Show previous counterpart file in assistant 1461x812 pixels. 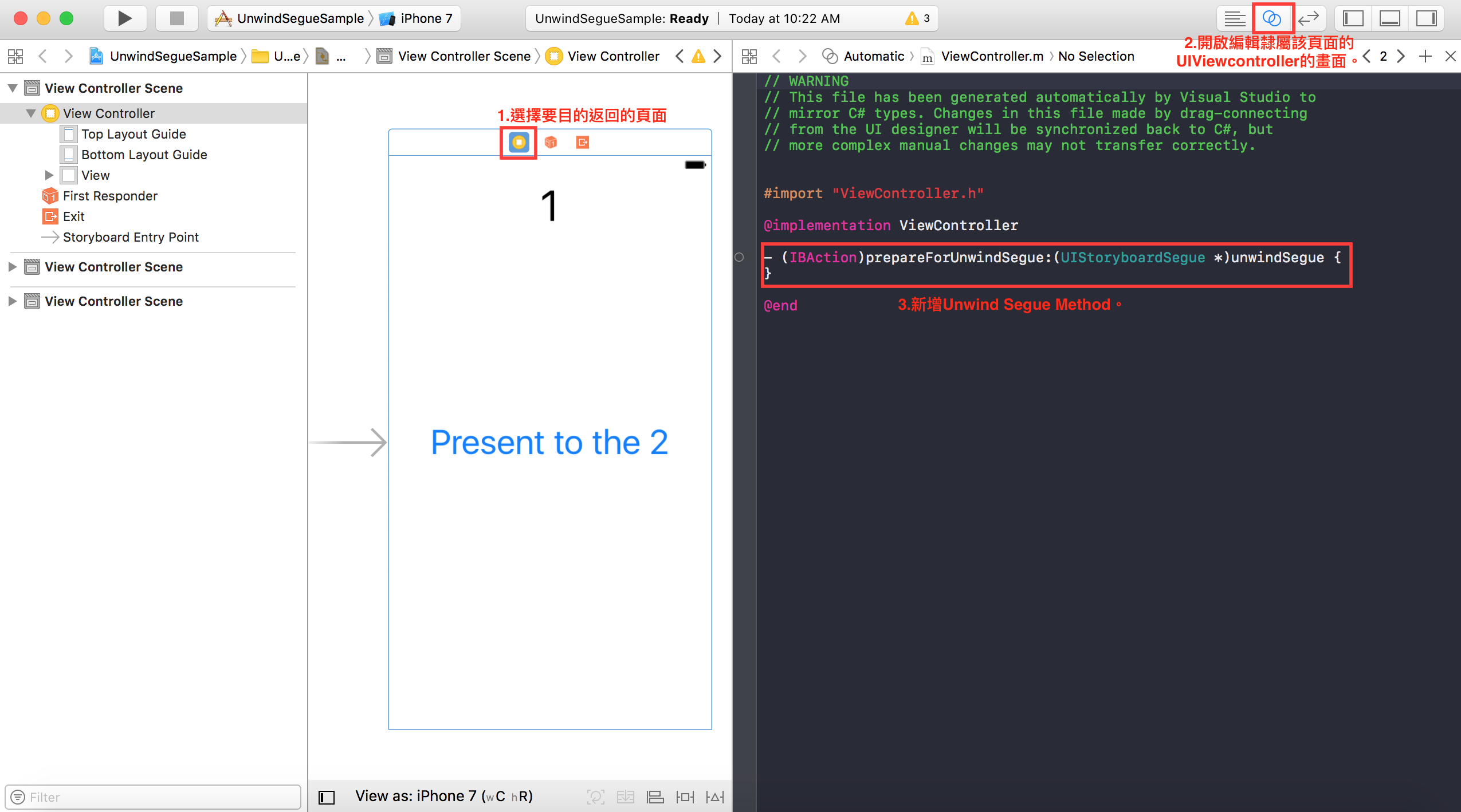click(x=1367, y=56)
